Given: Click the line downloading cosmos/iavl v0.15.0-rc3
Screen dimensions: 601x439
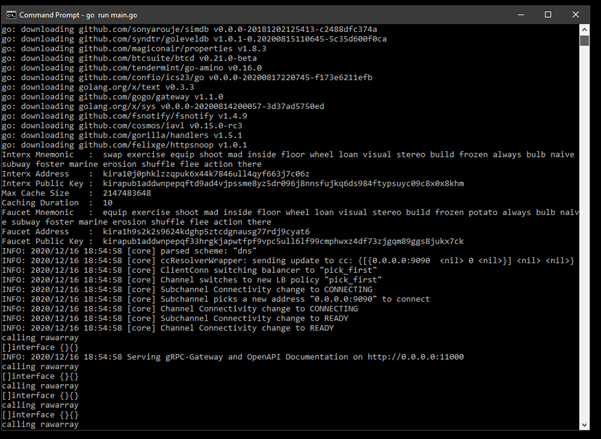Looking at the screenshot, I should (122, 125).
